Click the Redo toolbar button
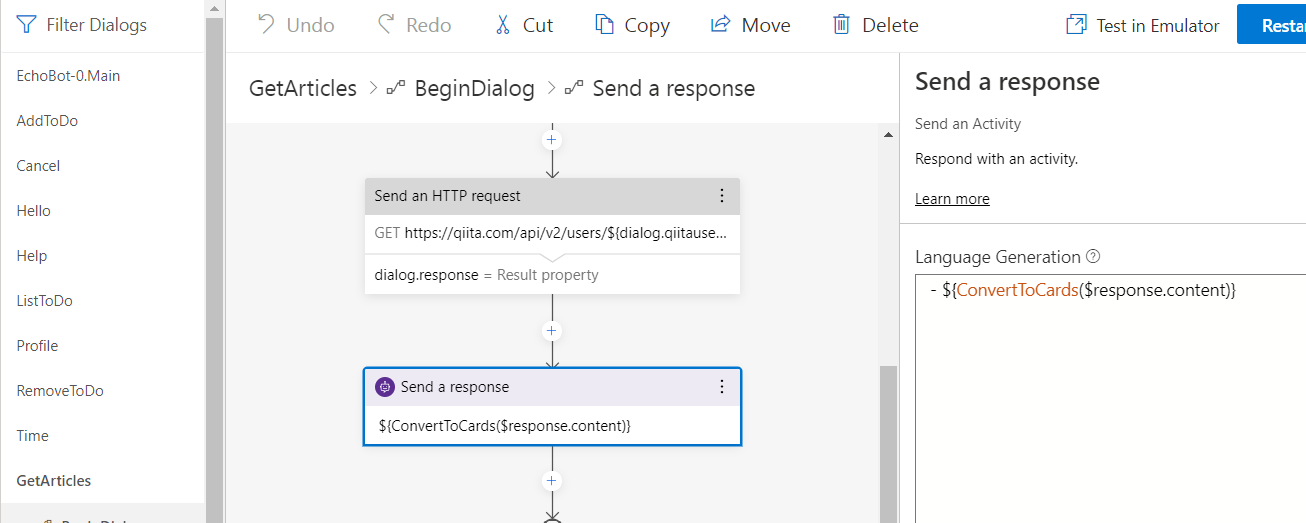1306x523 pixels. (x=414, y=25)
